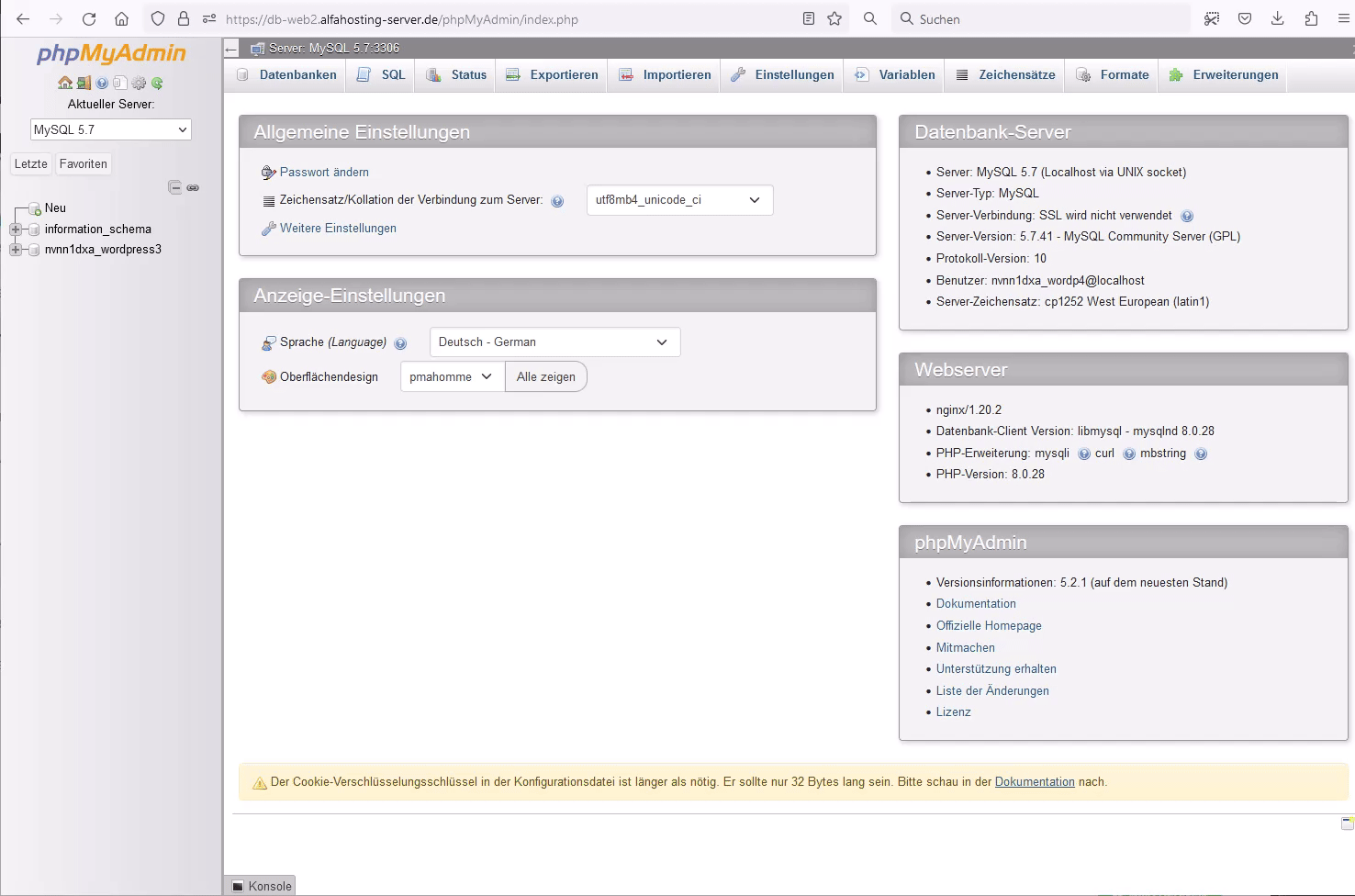
Task: Click the phpMyAdmin logo
Action: coord(111,54)
